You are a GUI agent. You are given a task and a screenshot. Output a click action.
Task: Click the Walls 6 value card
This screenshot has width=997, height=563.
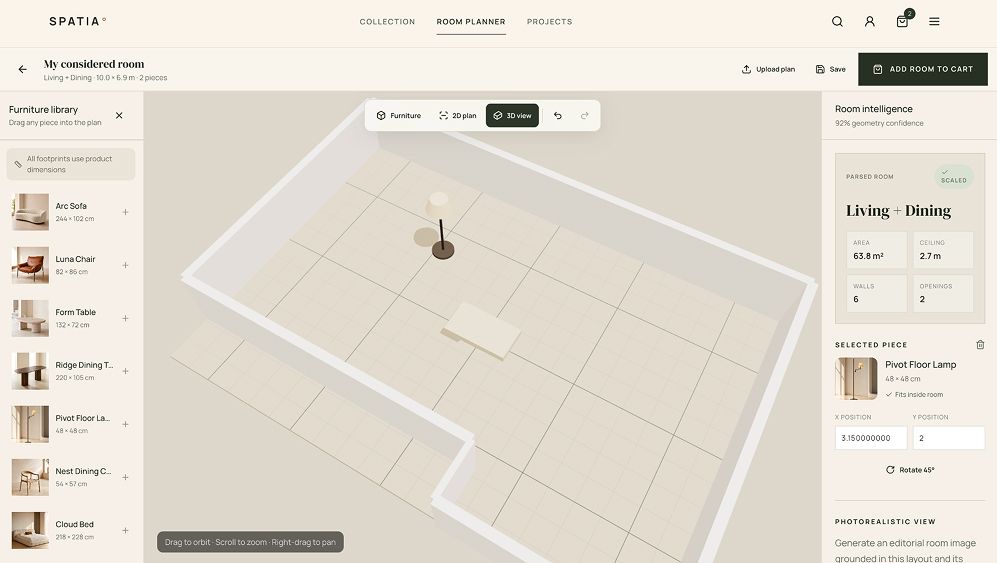[x=877, y=293]
